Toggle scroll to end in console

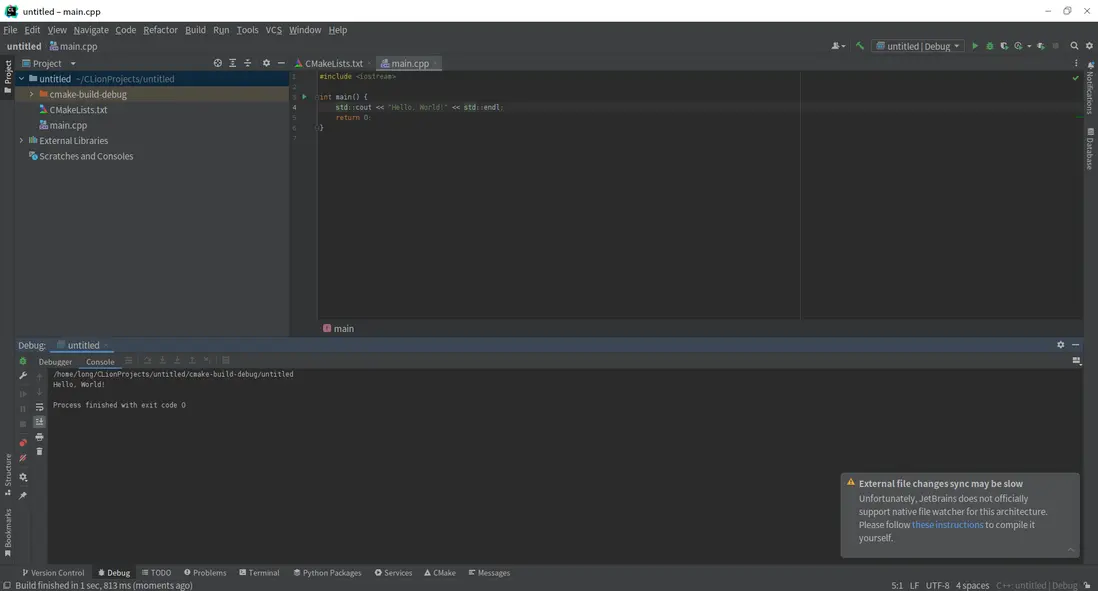pos(39,422)
